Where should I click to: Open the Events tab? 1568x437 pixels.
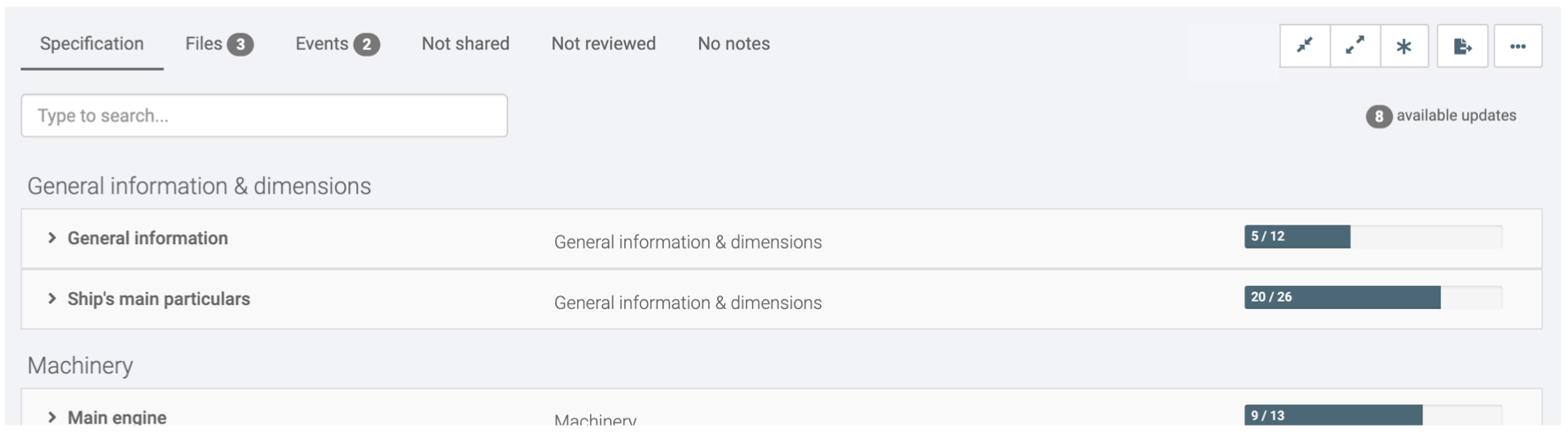[322, 44]
